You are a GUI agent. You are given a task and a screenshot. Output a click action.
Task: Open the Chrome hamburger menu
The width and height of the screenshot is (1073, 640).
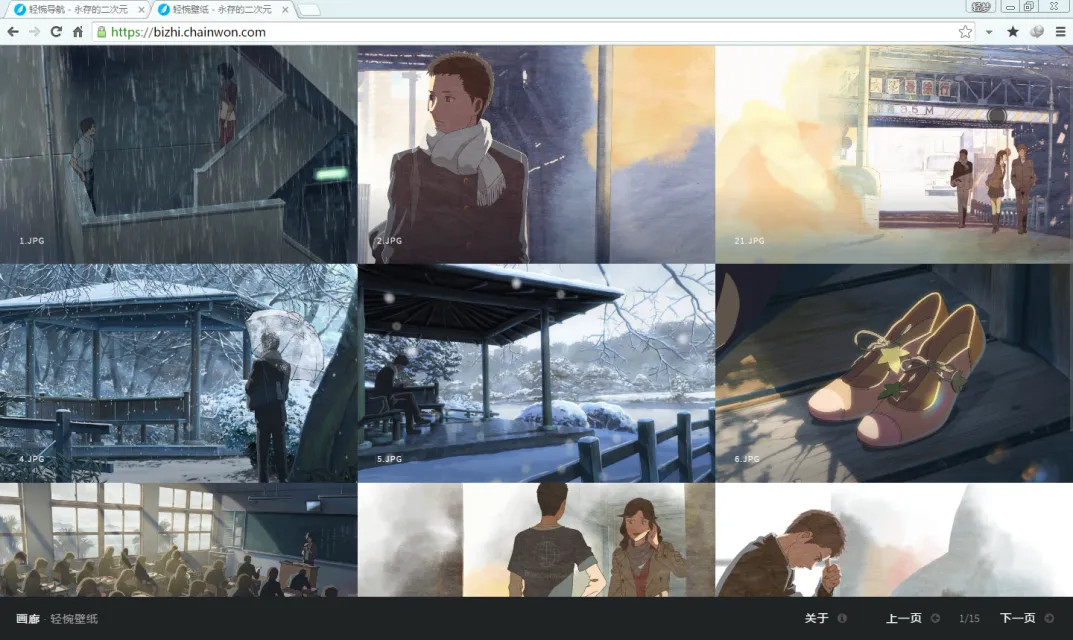1060,32
